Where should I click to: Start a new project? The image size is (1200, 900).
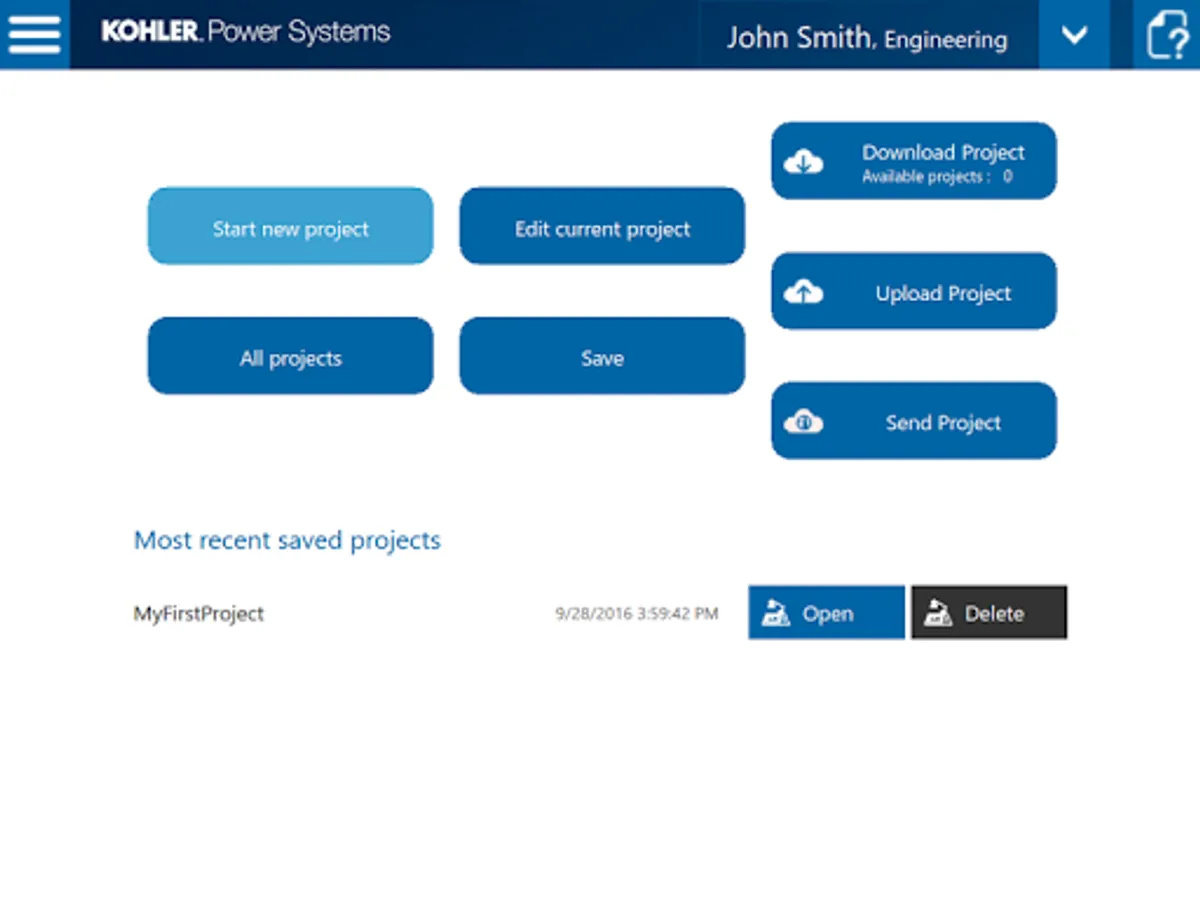point(290,227)
